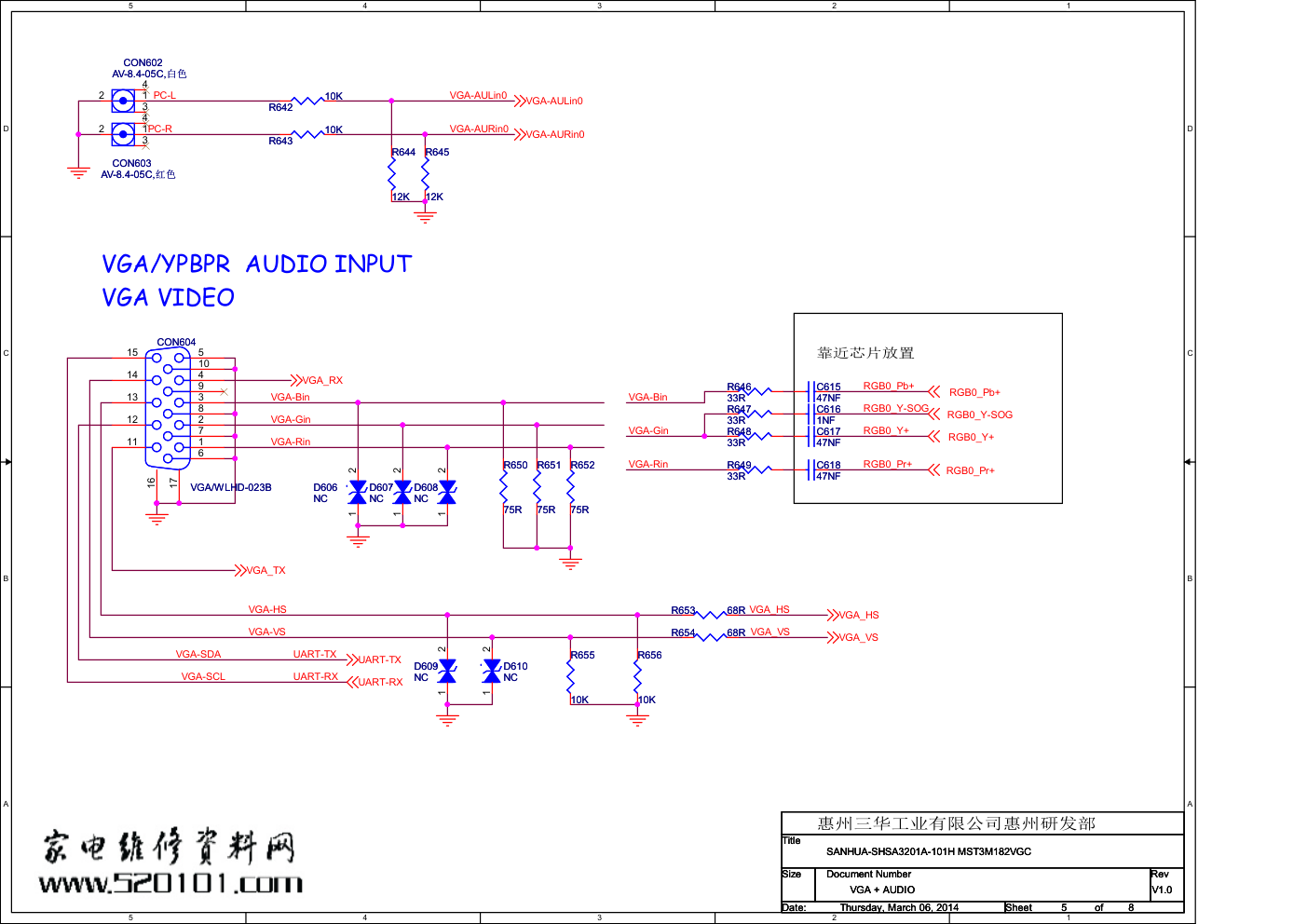The image size is (1307, 924).
Task: Select the D606 diode symbol
Action: (x=358, y=493)
